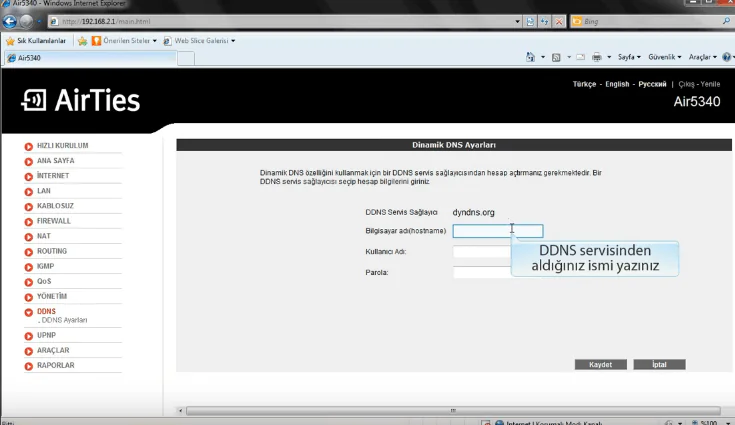
Task: Click the browser Back arrow button
Action: (10, 21)
